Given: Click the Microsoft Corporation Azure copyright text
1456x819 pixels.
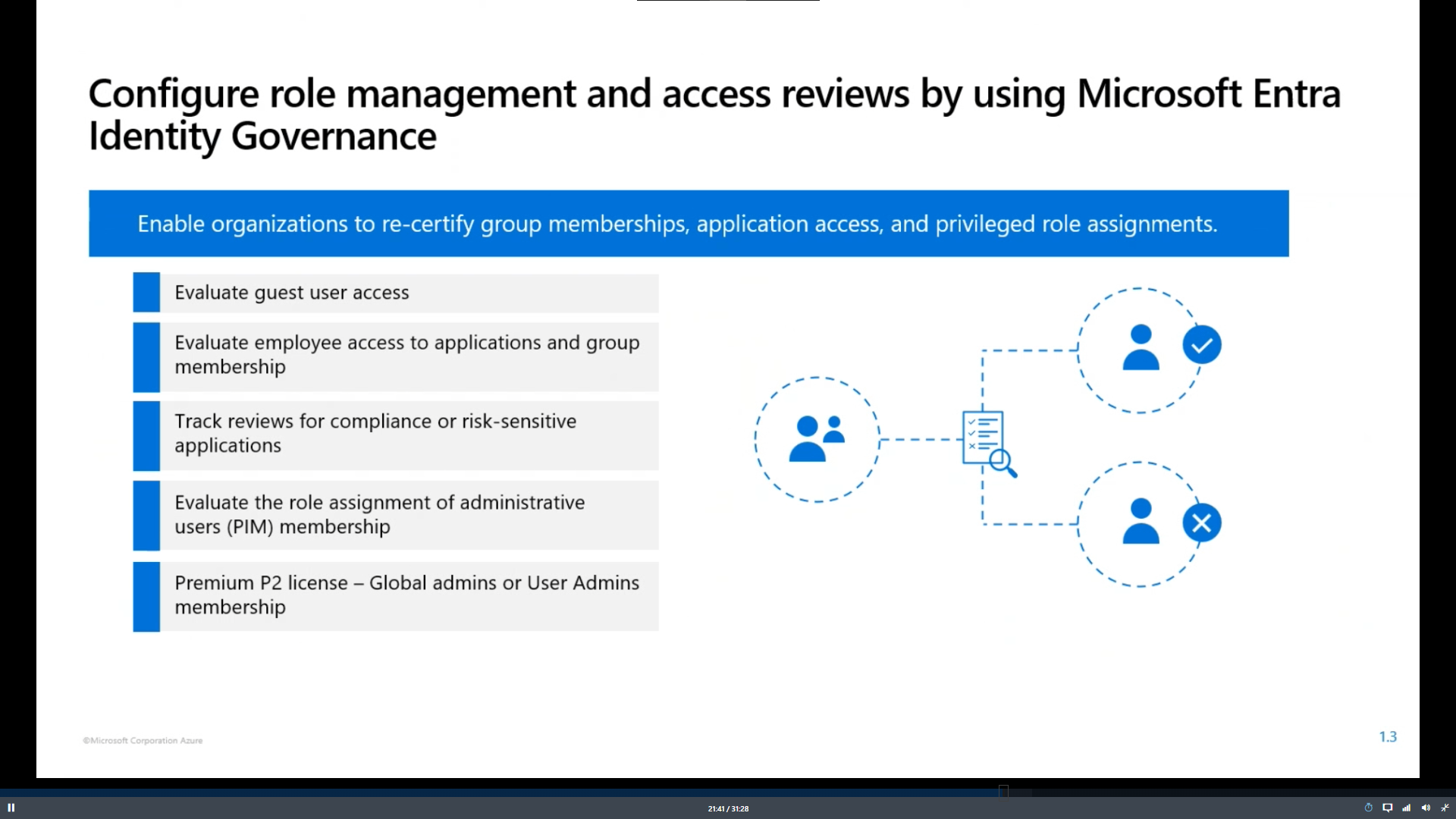Looking at the screenshot, I should 143,740.
